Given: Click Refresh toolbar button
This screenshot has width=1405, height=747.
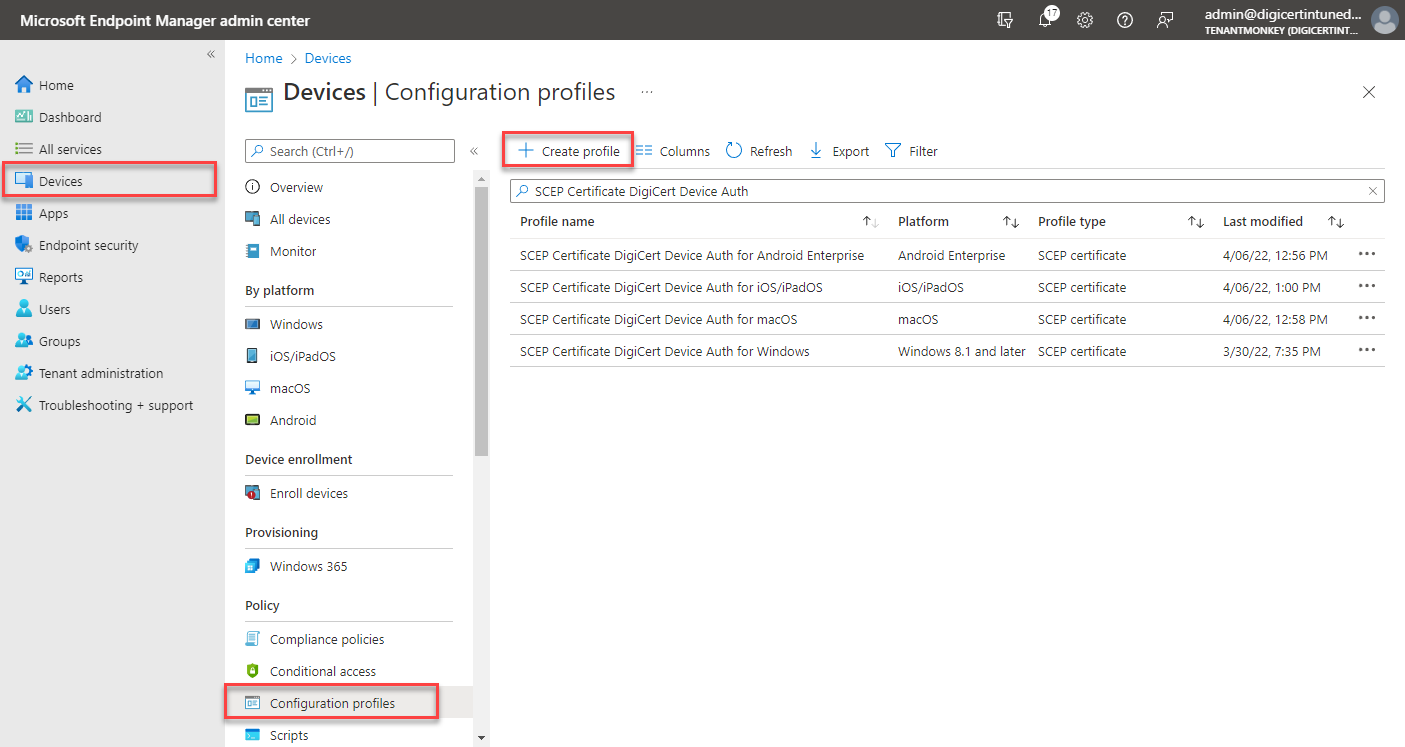Looking at the screenshot, I should point(759,151).
